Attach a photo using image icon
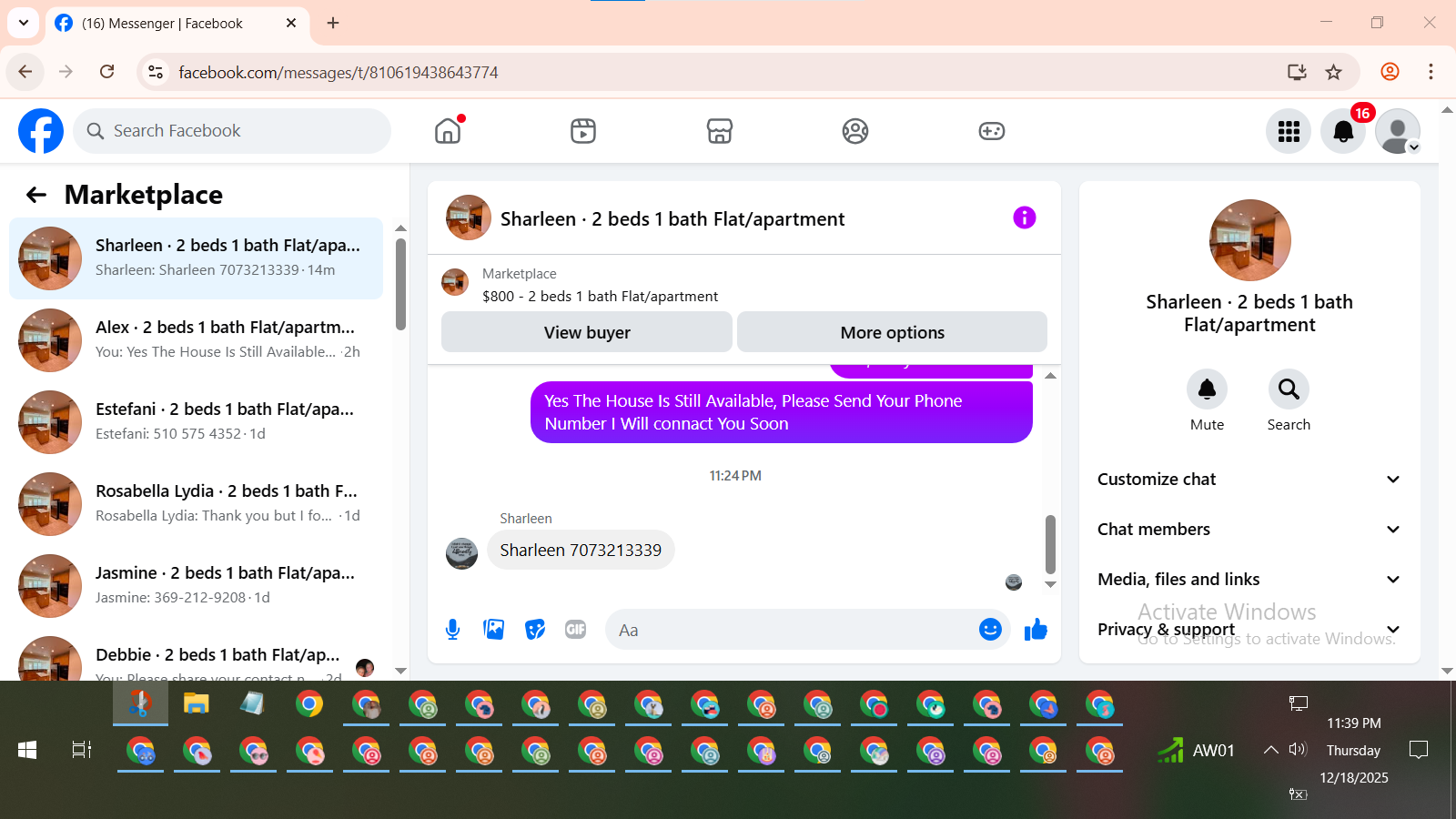Viewport: 1456px width, 819px height. tap(494, 629)
